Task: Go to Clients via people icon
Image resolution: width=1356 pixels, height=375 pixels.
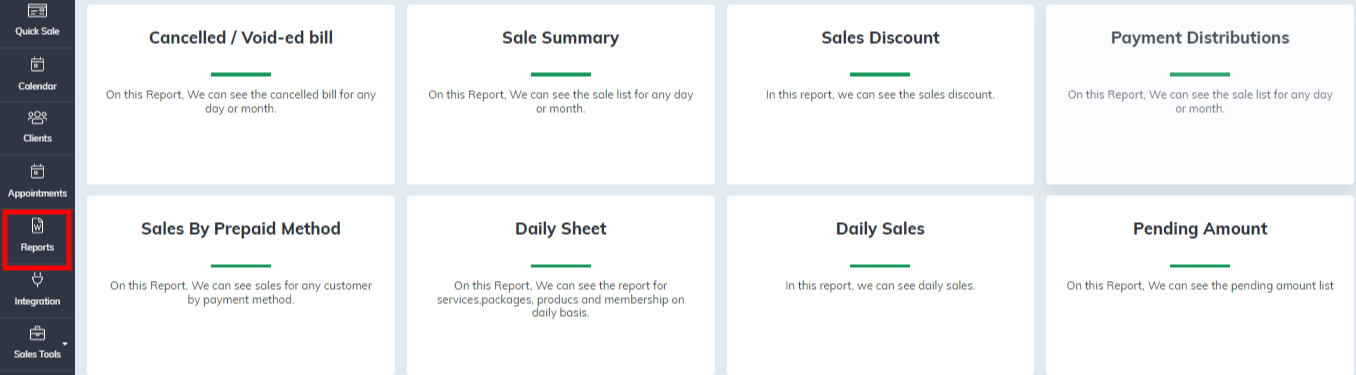Action: coord(37,118)
